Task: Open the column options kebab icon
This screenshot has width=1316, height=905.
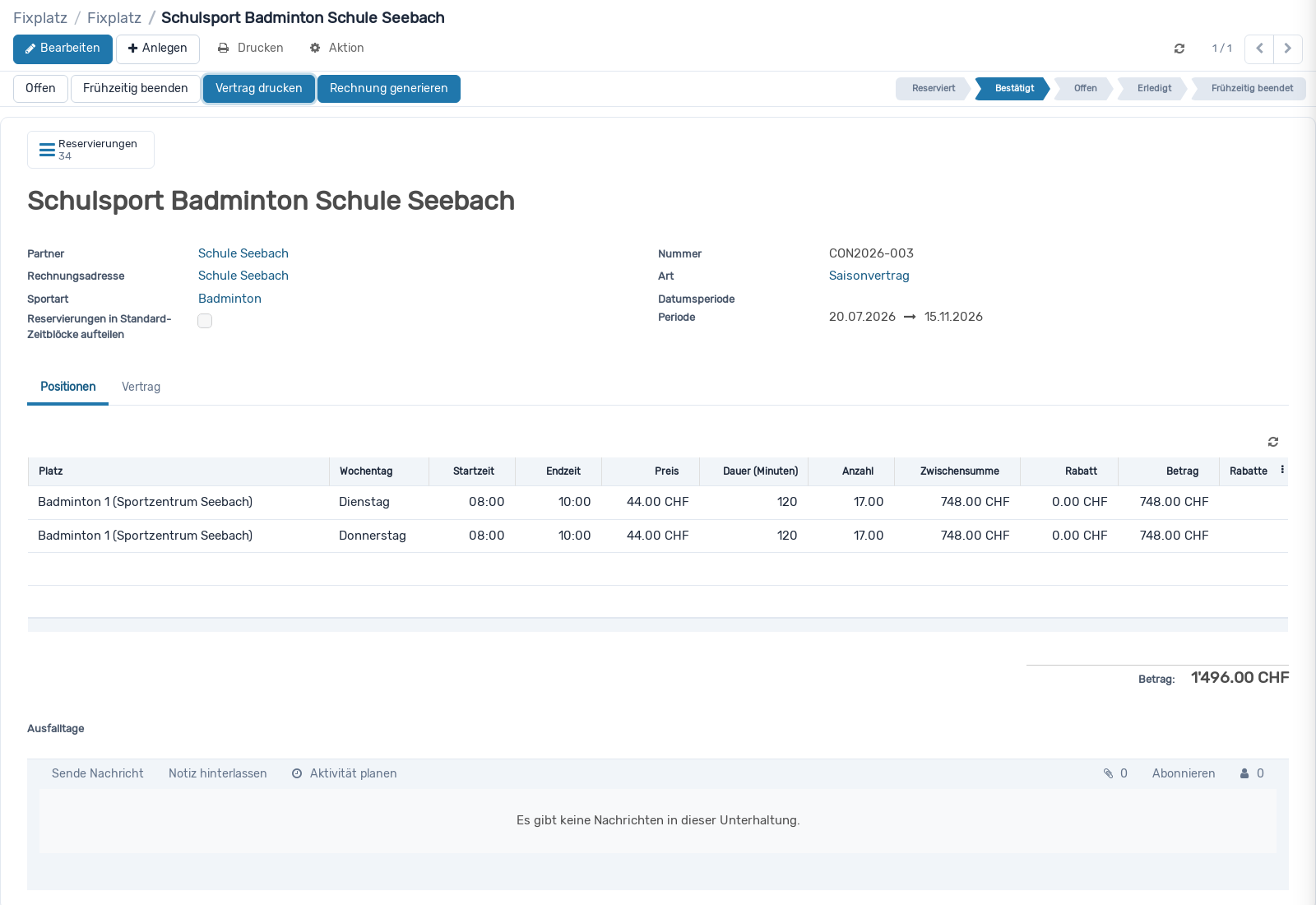Action: point(1282,470)
